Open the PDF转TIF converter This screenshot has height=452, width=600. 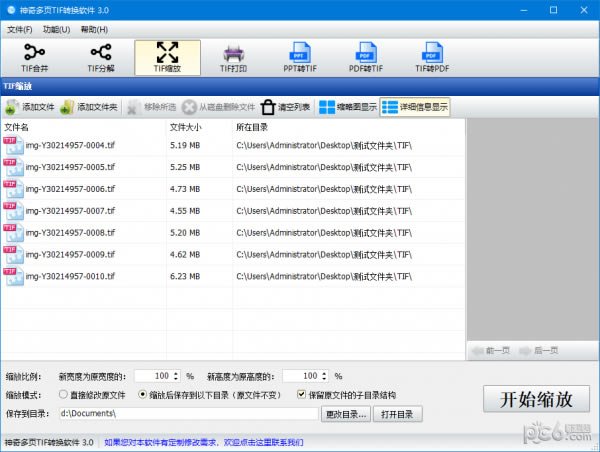coord(366,58)
